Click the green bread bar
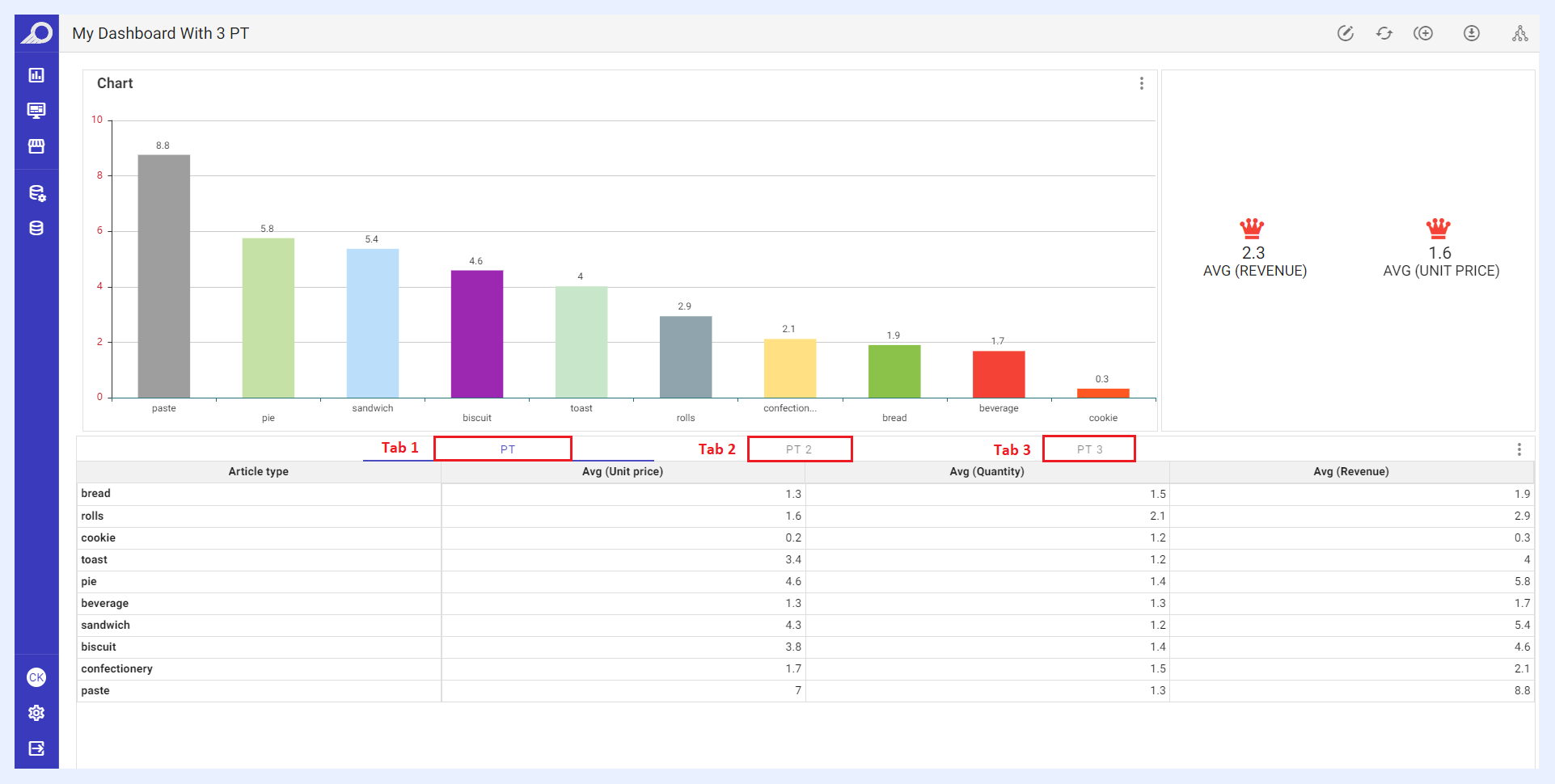 [894, 371]
